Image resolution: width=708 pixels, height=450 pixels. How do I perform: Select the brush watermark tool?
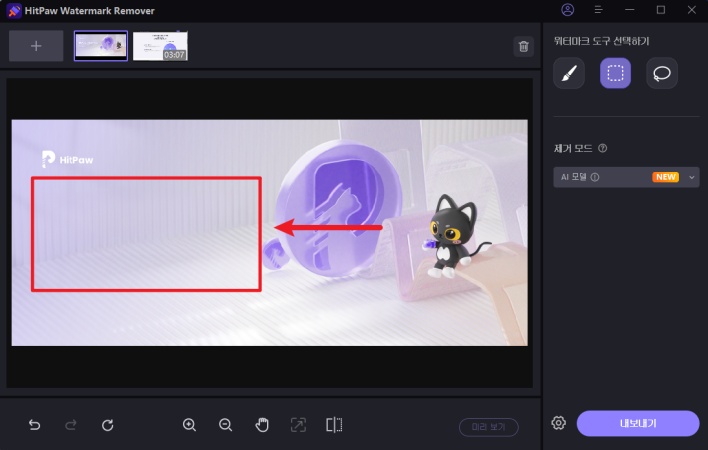coord(569,73)
